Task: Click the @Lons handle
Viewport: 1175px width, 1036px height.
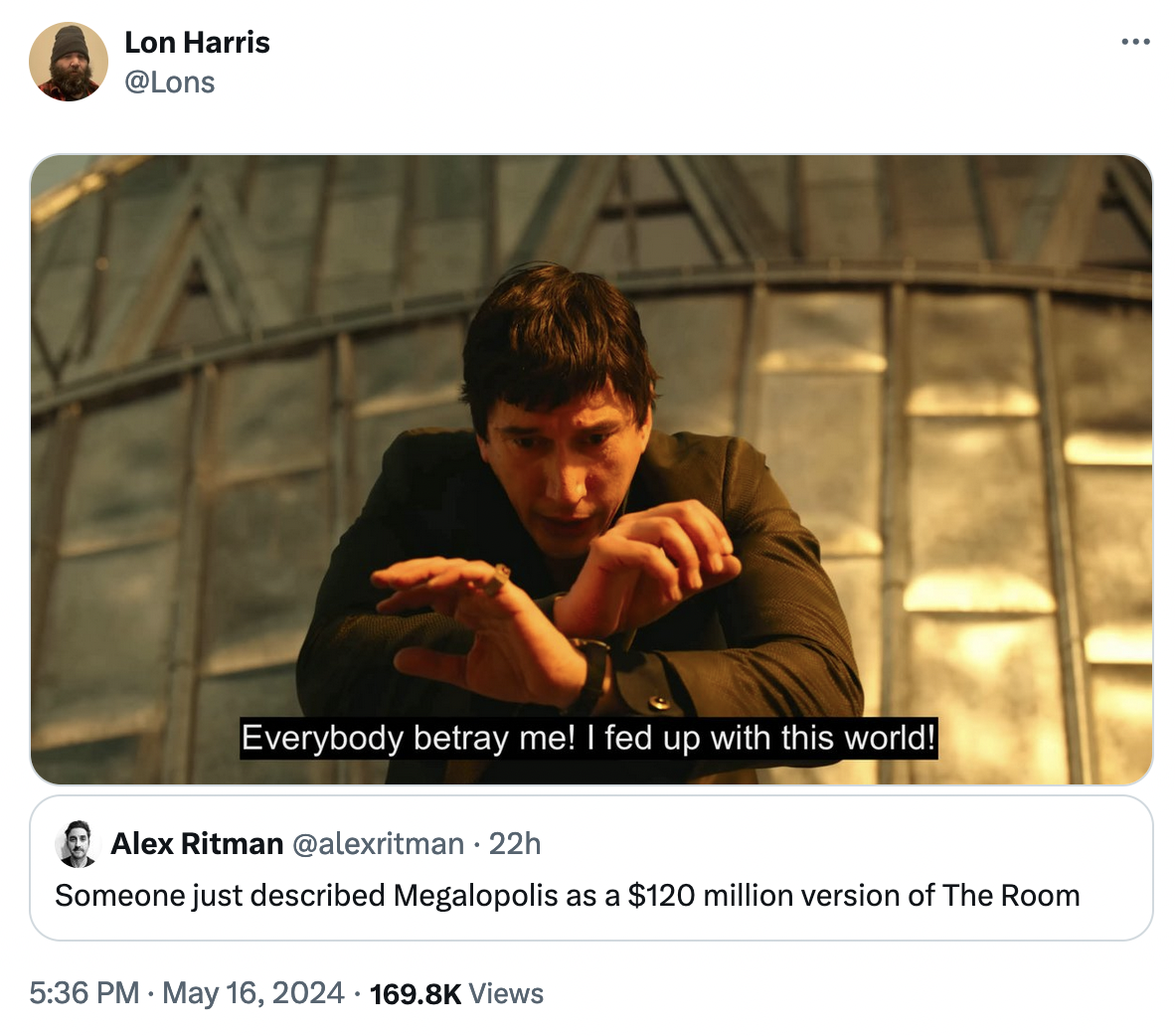Action: [169, 82]
